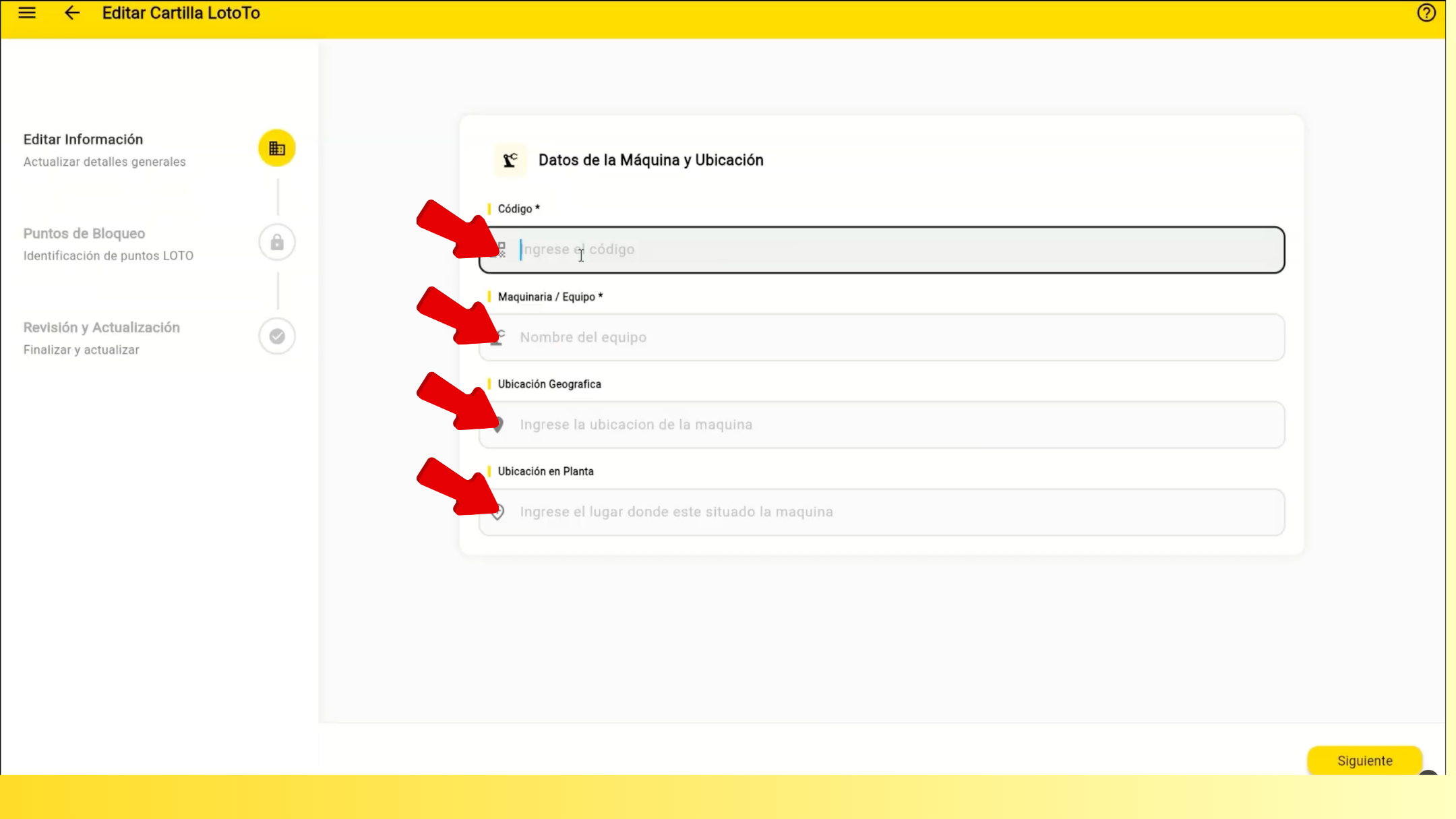Select the Editar Información step icon
This screenshot has width=1456, height=819.
277,148
